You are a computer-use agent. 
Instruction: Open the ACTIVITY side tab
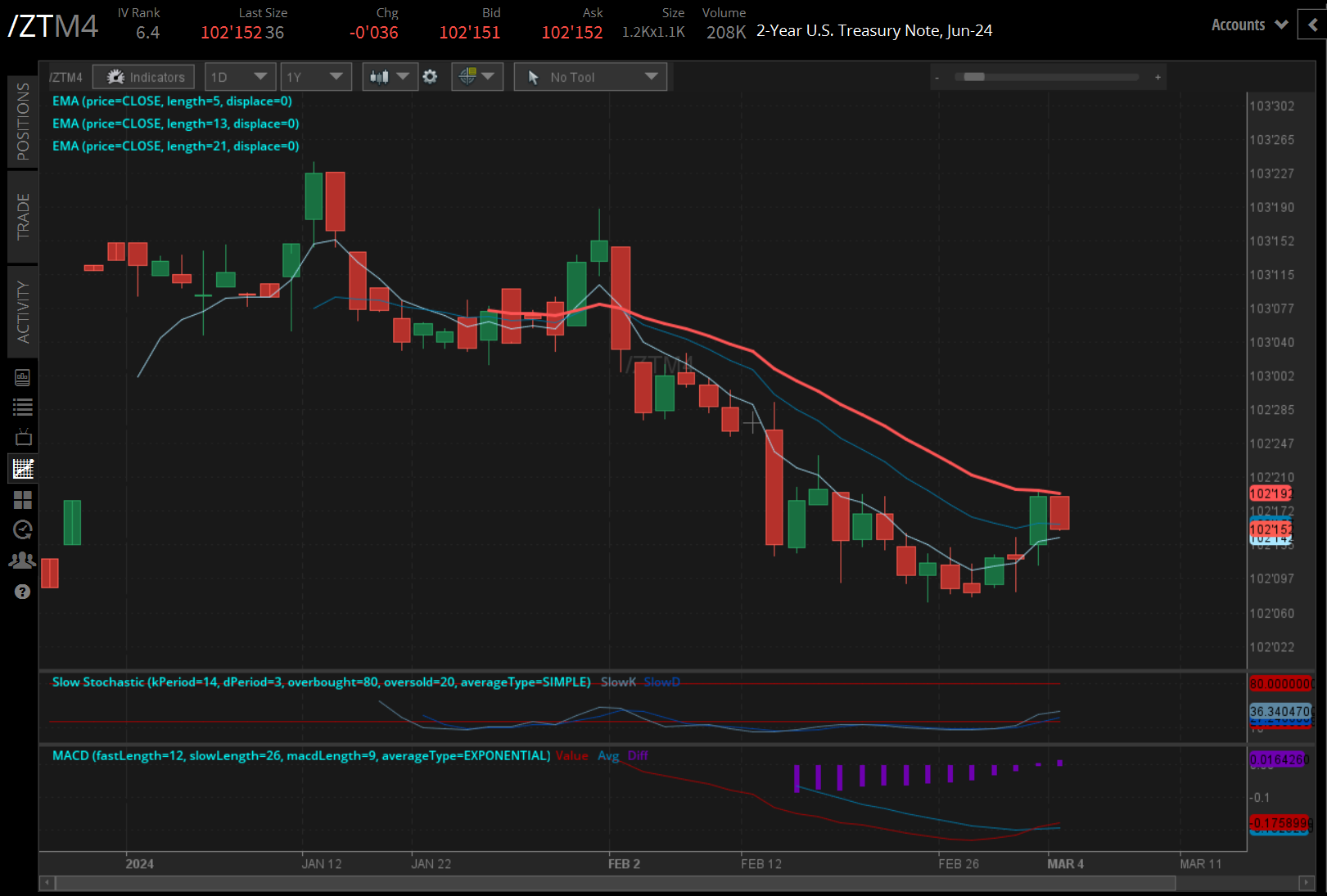tap(23, 312)
